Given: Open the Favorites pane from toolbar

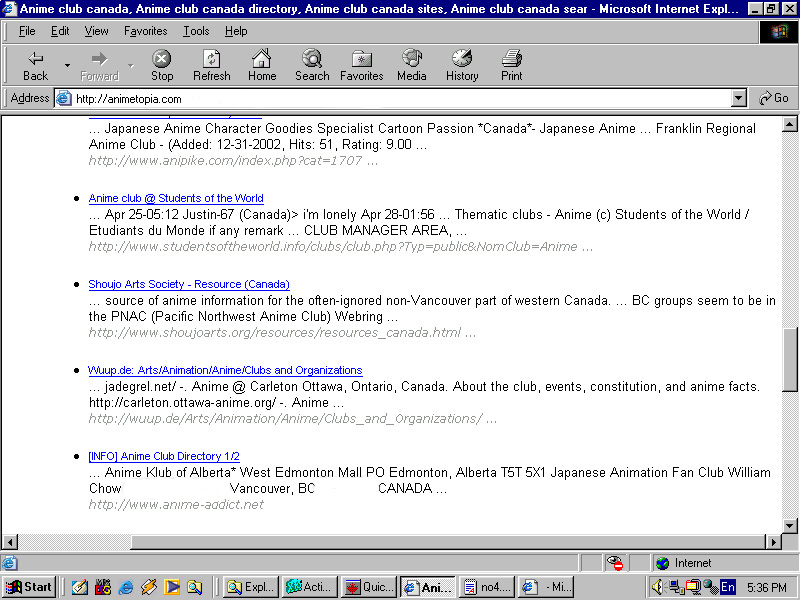Looking at the screenshot, I should [x=362, y=65].
